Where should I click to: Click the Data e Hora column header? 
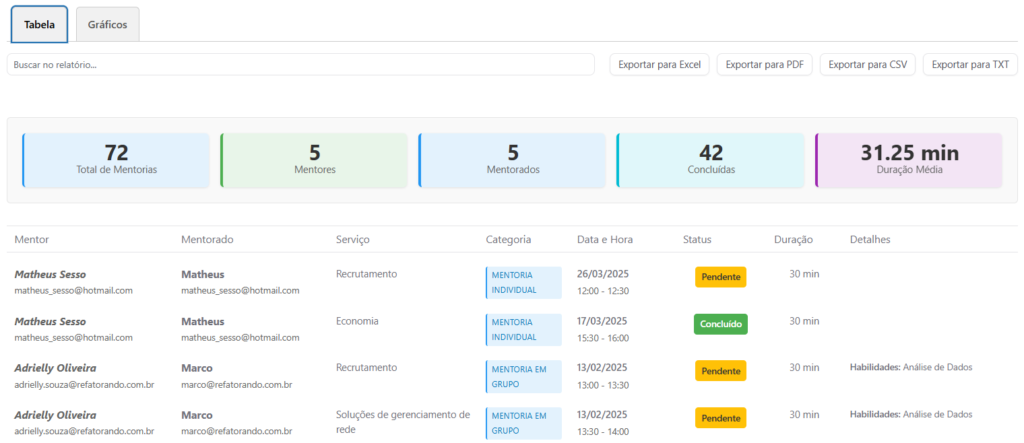coord(606,240)
